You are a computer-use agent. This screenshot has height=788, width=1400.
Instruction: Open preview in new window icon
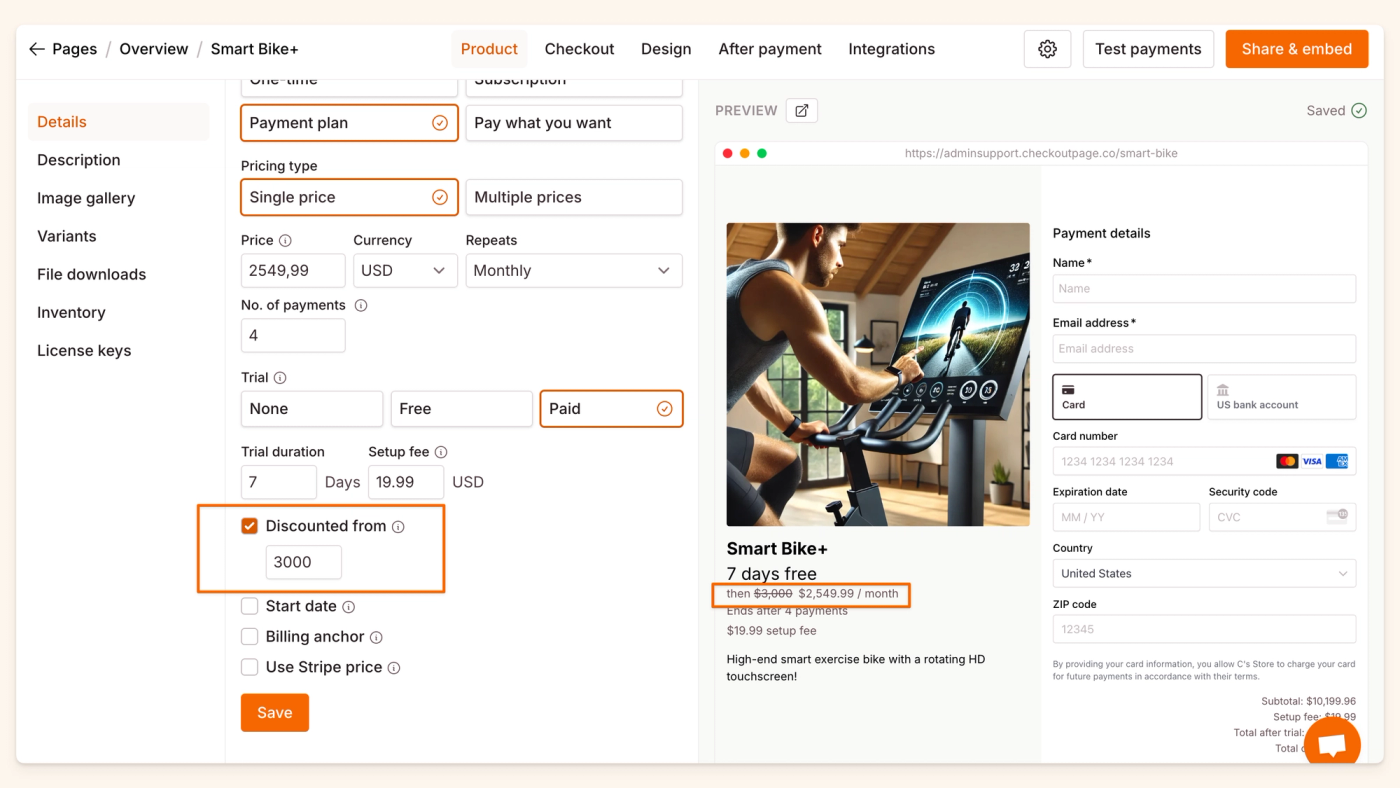801,111
